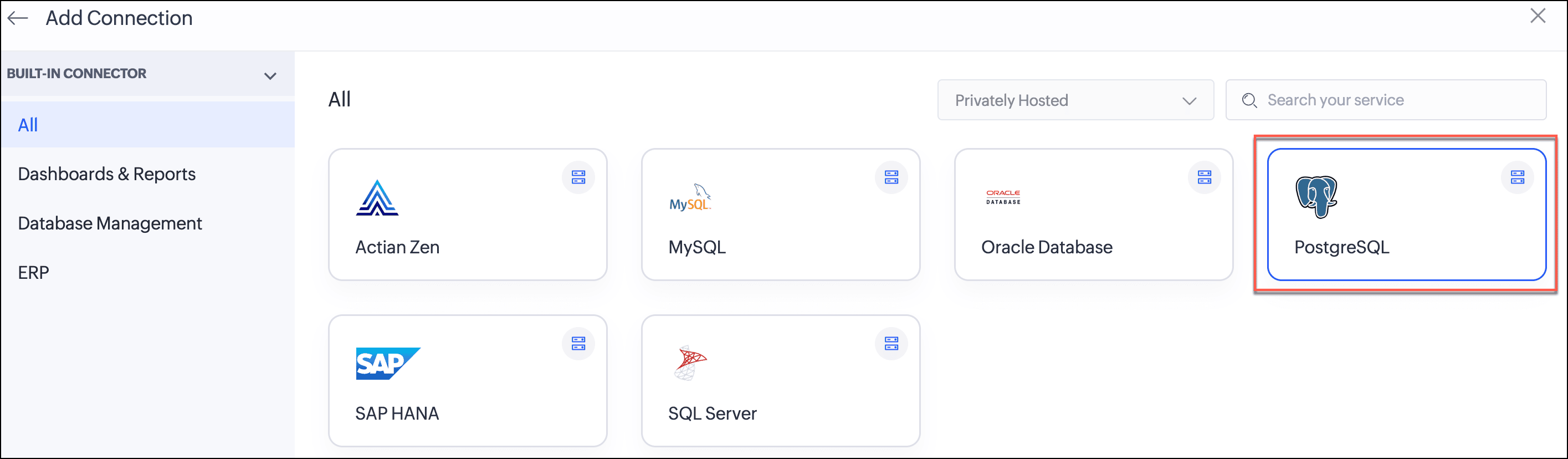Click the server icon on Actian Zen card

pos(578,177)
